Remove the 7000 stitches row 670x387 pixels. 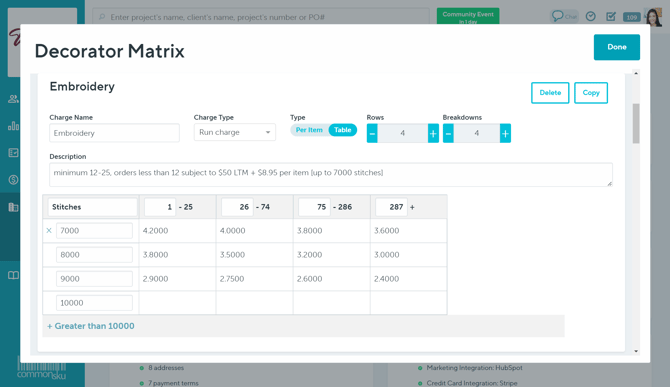(49, 231)
